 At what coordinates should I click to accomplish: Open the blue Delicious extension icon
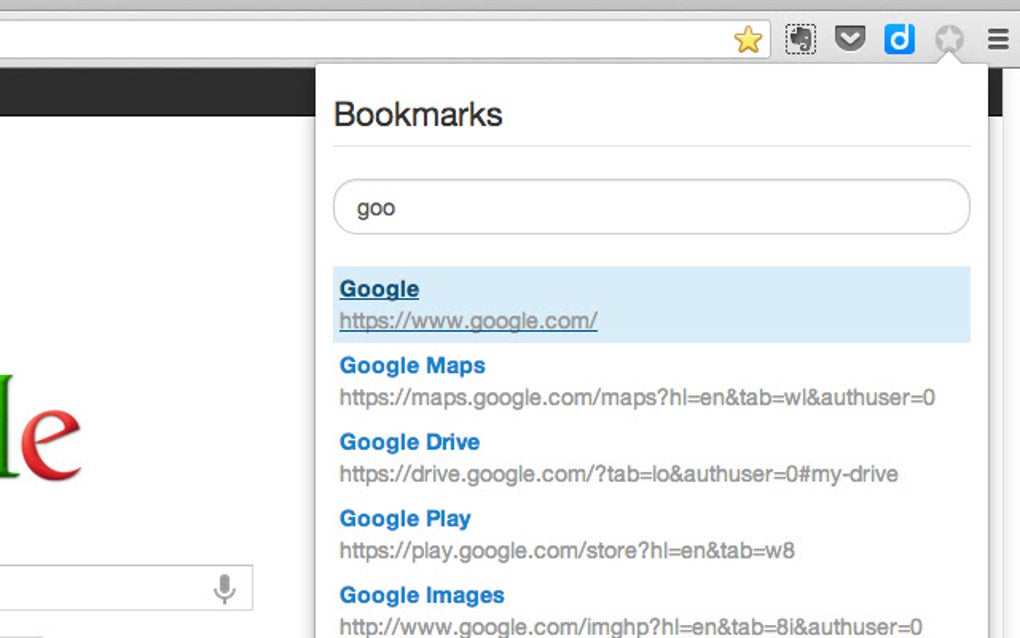(x=898, y=39)
